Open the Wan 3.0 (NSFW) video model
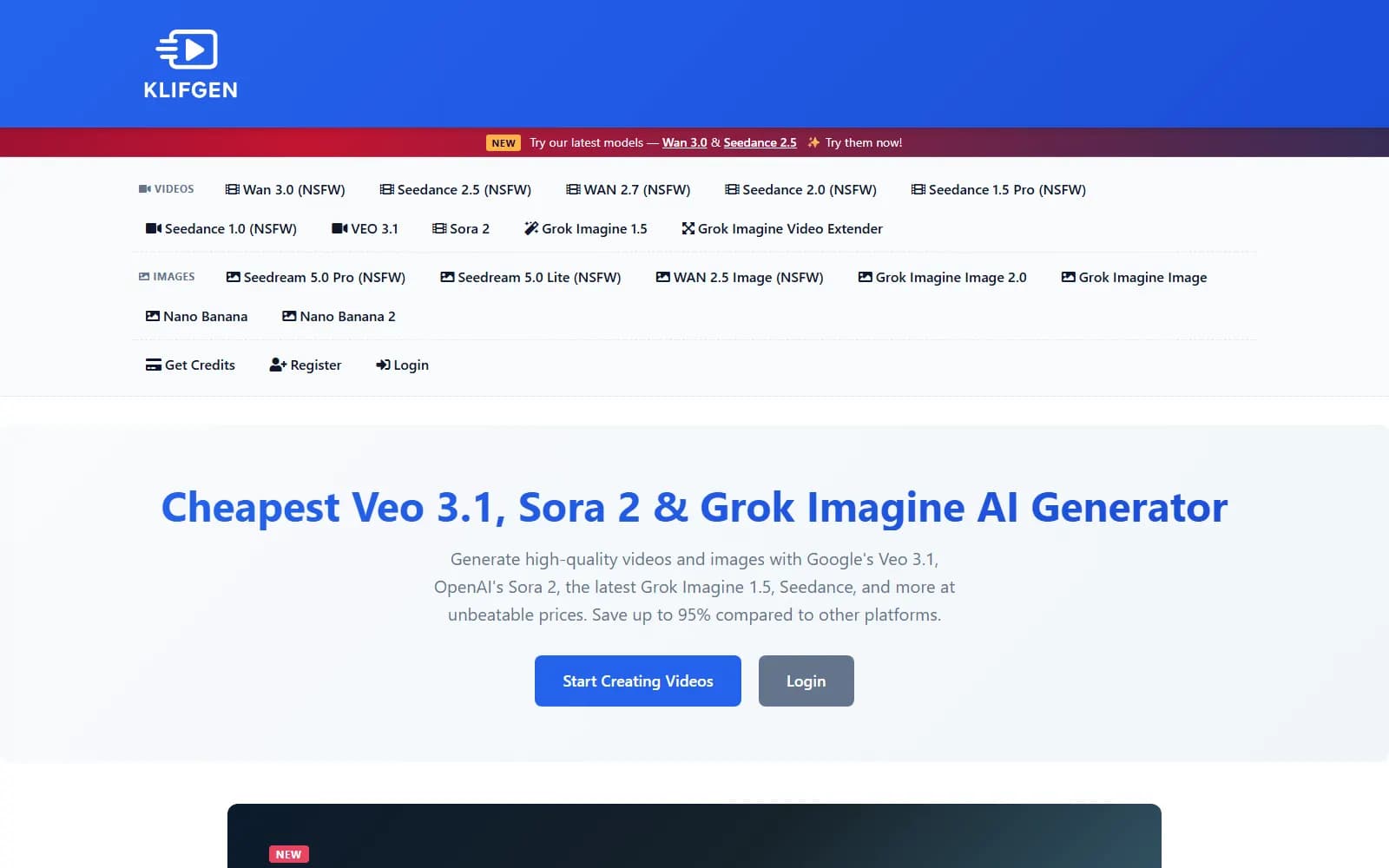This screenshot has height=868, width=1389. click(x=286, y=189)
